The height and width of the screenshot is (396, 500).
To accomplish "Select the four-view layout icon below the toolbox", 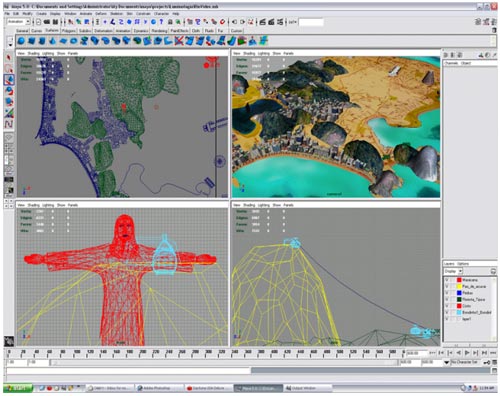I will [x=9, y=148].
